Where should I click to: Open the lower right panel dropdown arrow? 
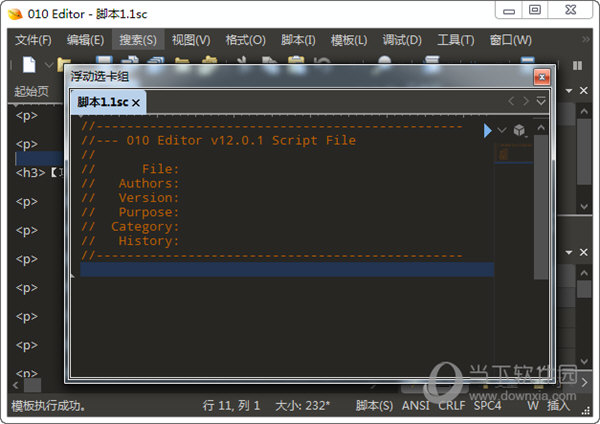coord(569,253)
